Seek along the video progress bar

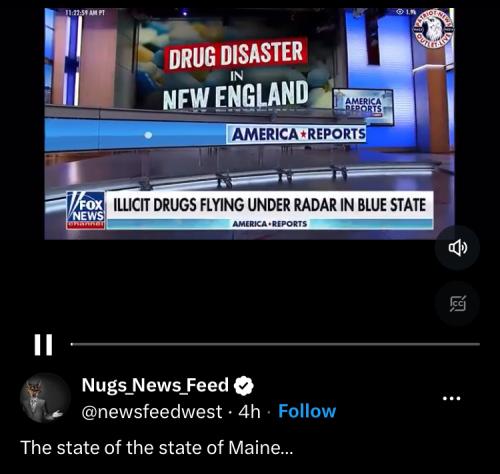tap(275, 344)
